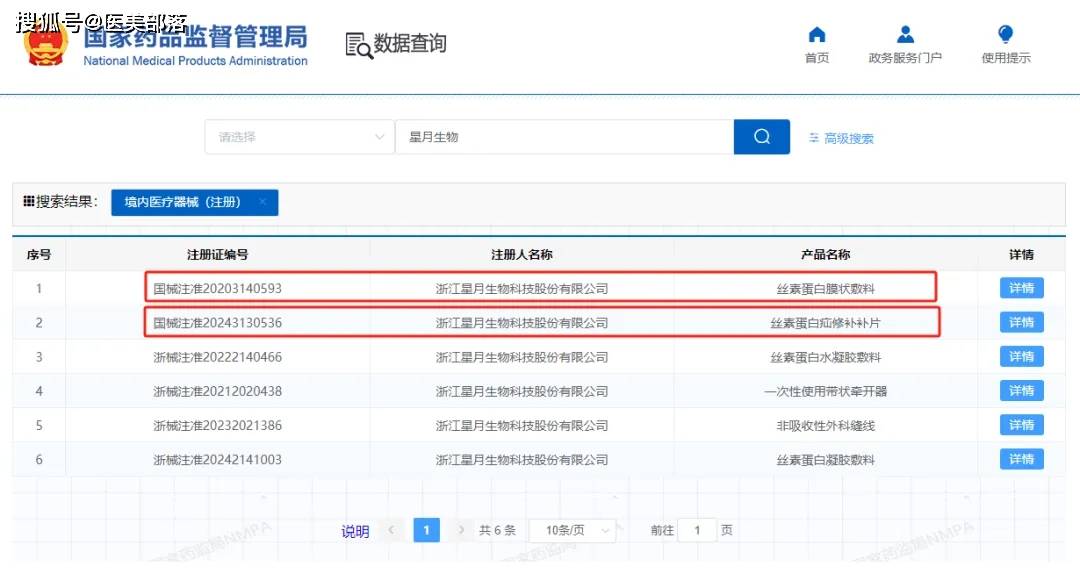Screen dimensions: 1080x588
Task: Click registration number 国械注准20243130536
Action: [x=218, y=322]
